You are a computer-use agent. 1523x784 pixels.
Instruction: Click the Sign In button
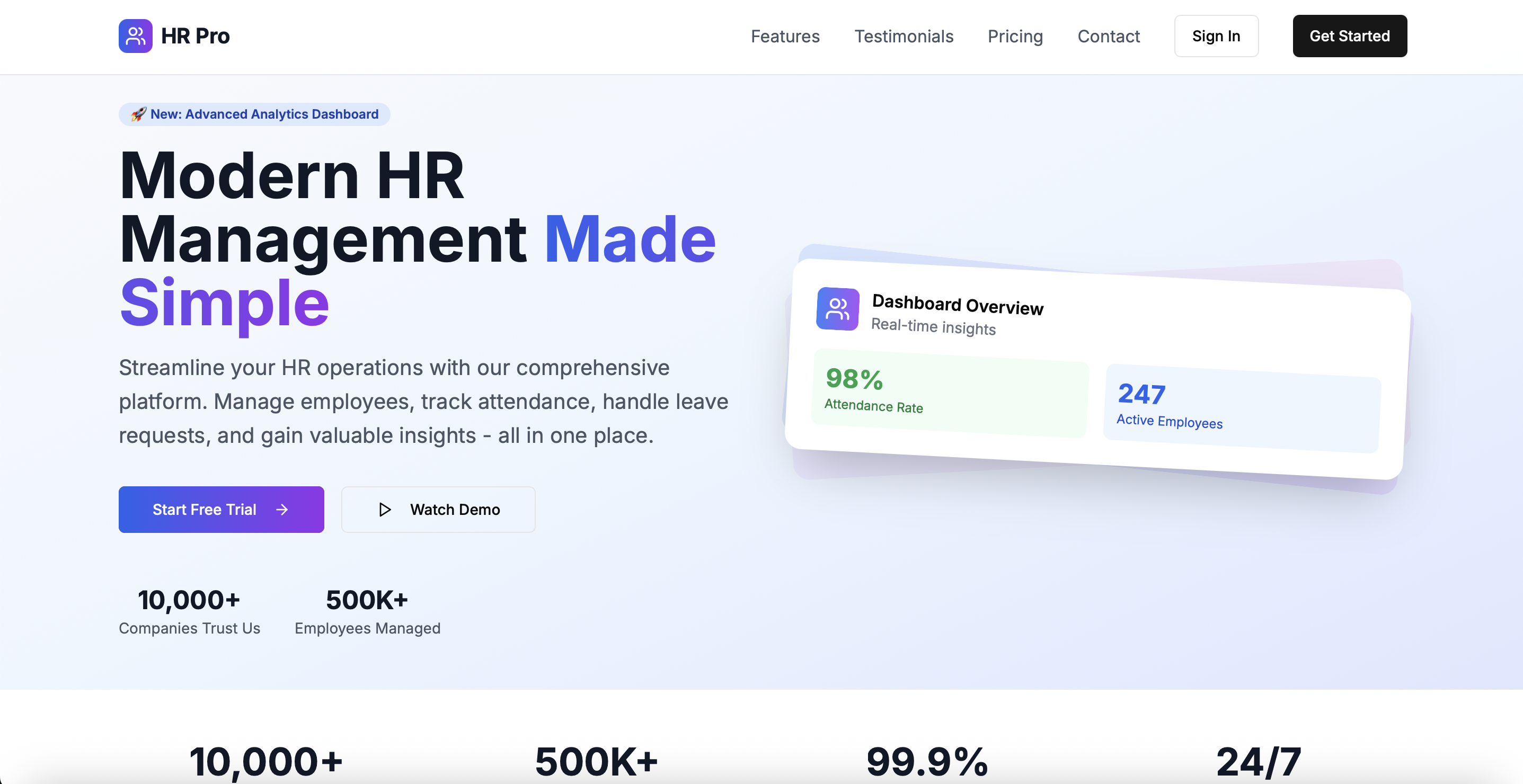[x=1216, y=36]
